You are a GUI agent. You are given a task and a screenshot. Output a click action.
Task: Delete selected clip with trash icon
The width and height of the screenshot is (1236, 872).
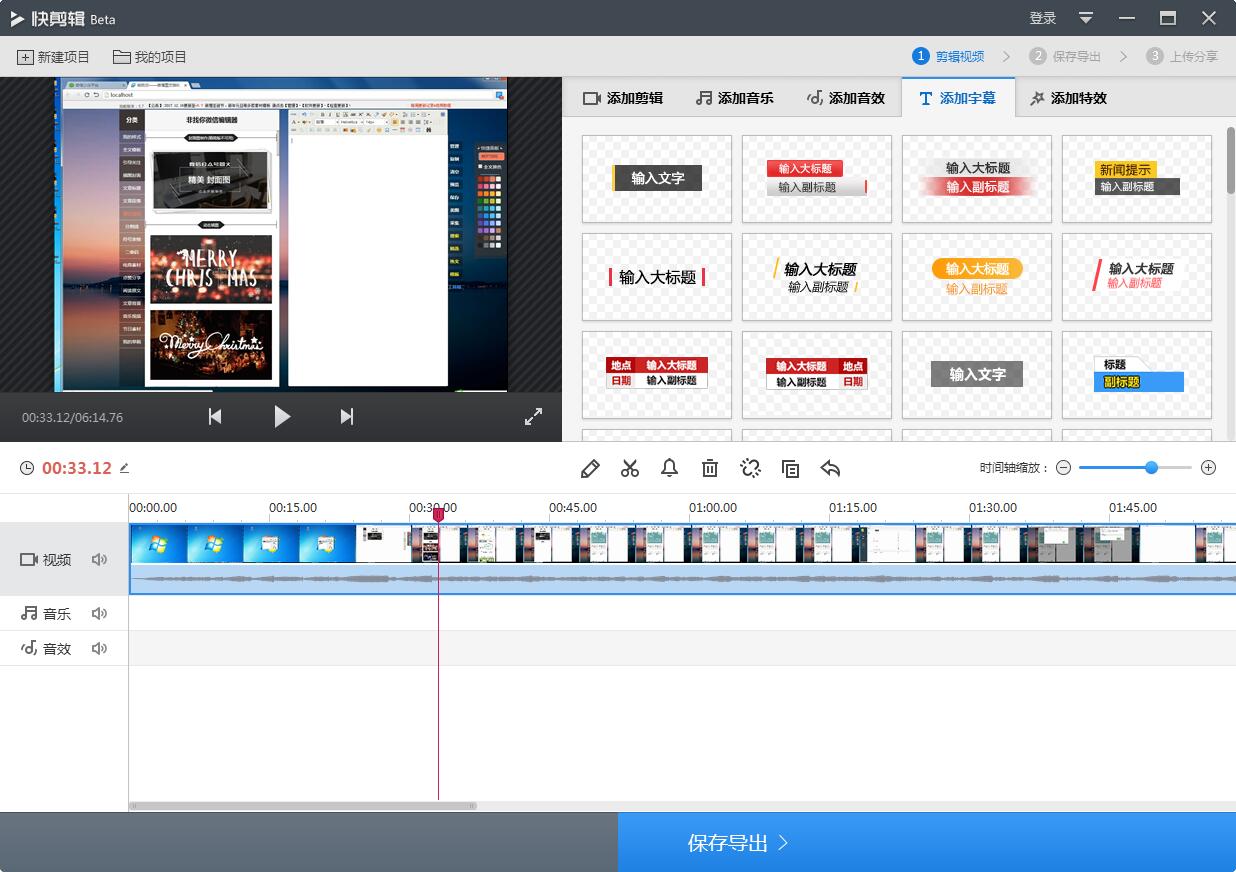[710, 468]
